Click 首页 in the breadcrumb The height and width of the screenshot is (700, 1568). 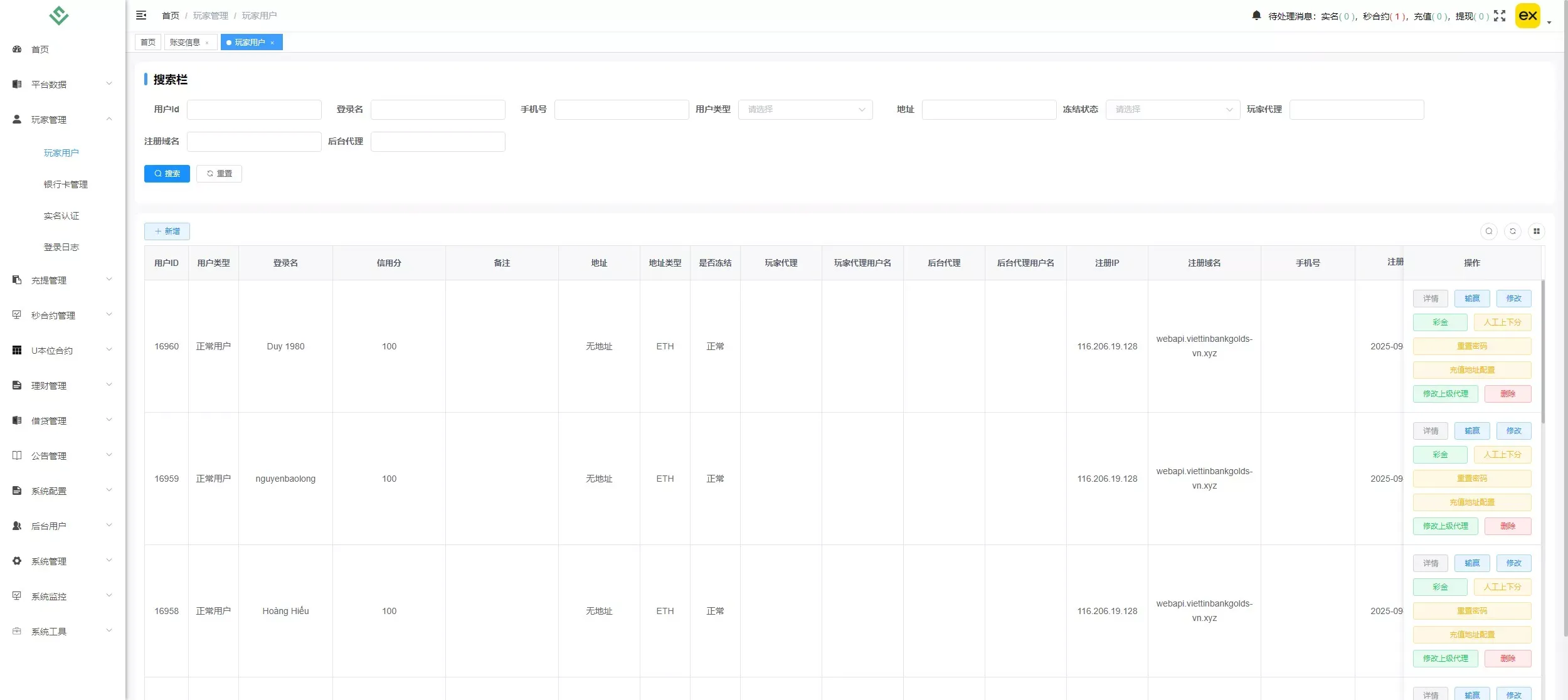[171, 16]
